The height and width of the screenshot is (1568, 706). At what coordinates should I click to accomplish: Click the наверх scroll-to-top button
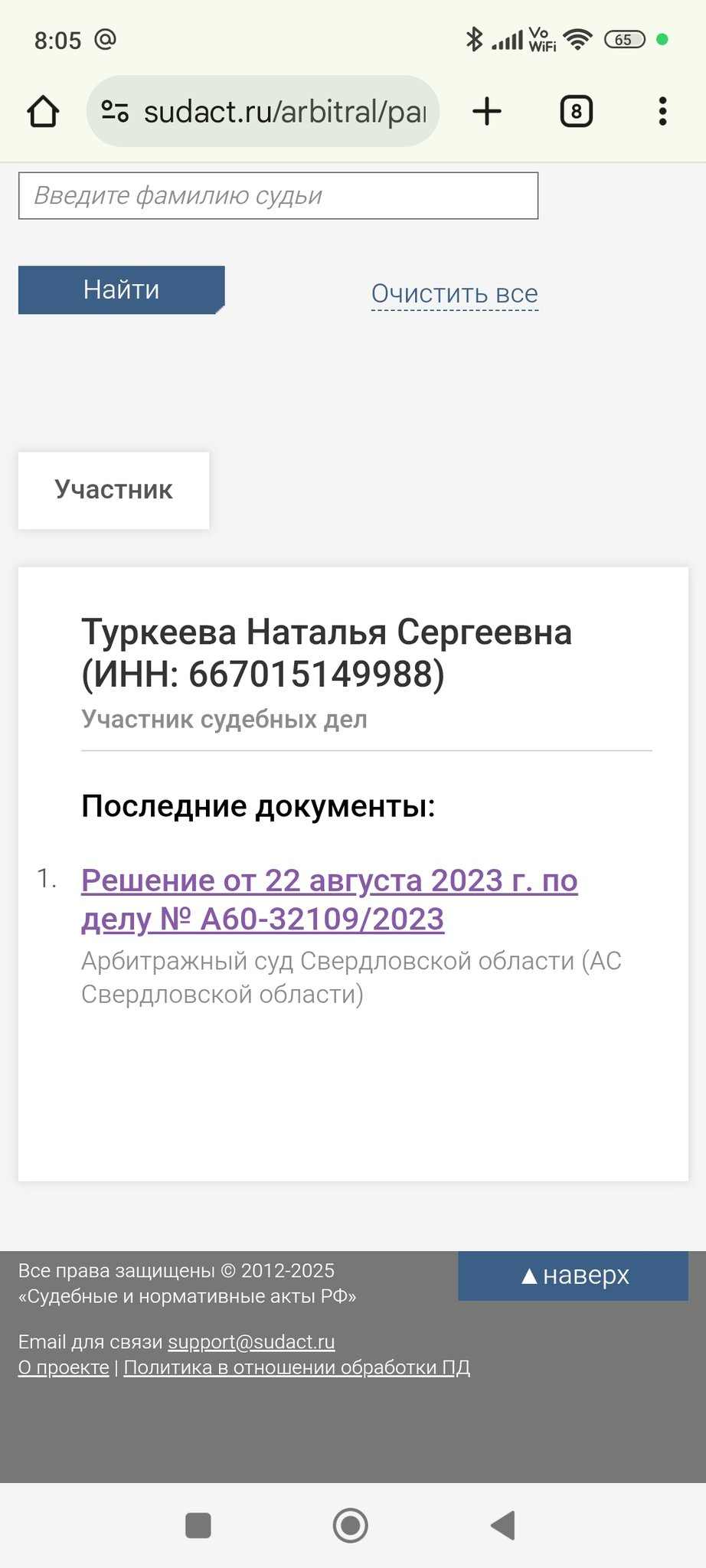[x=573, y=1276]
